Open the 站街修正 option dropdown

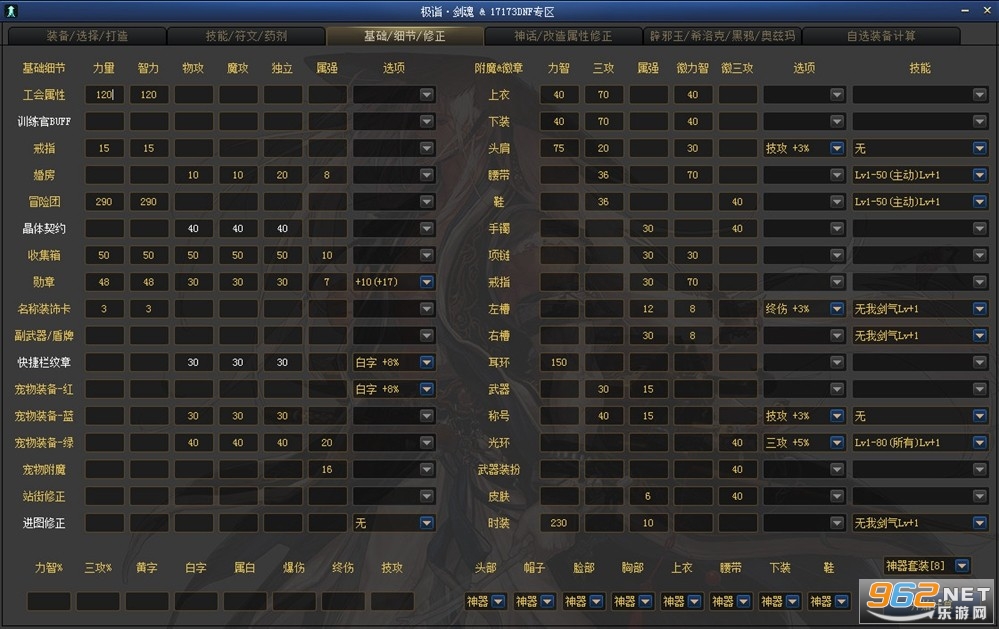tap(427, 496)
